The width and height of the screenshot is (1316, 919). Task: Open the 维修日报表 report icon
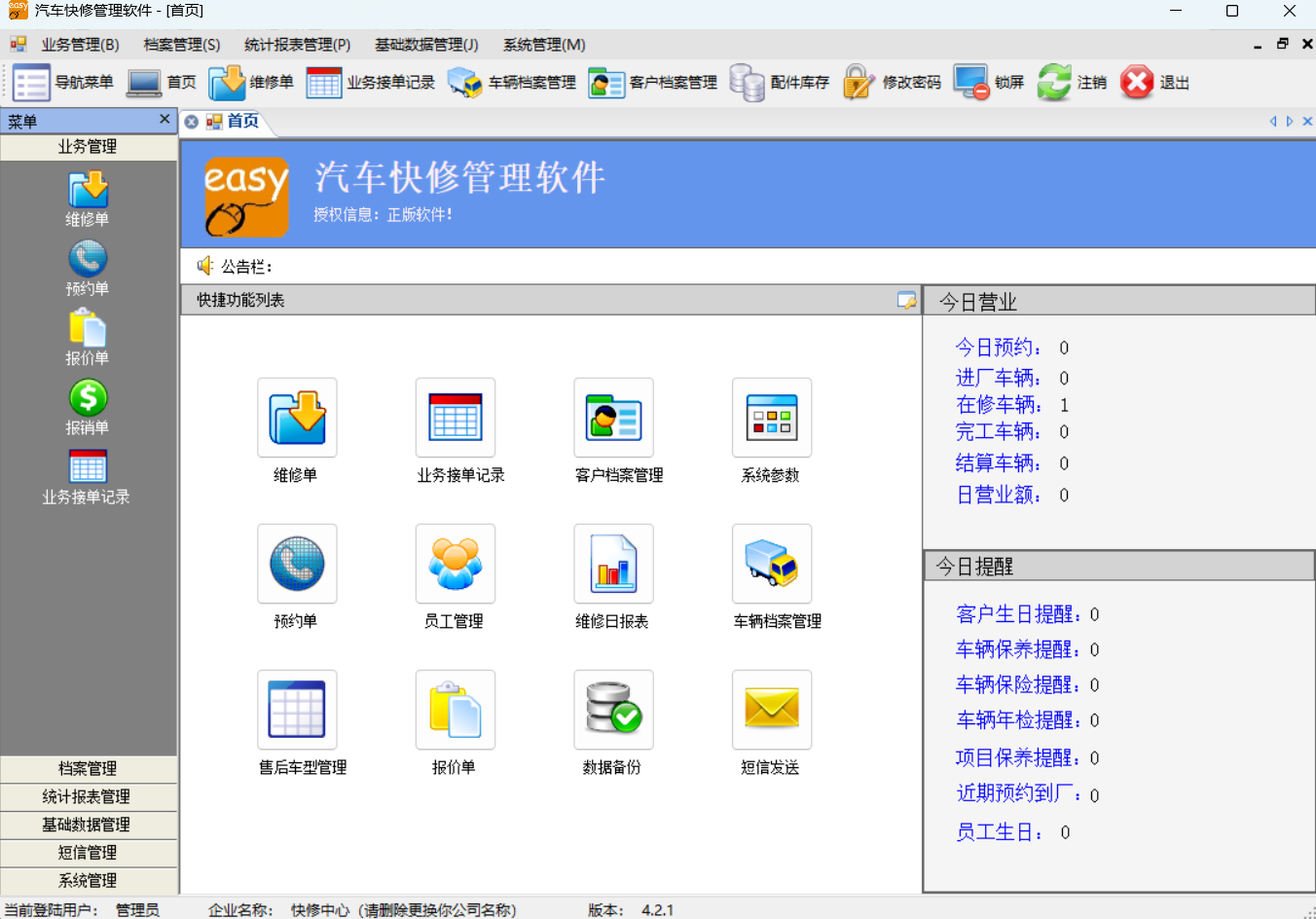point(613,565)
